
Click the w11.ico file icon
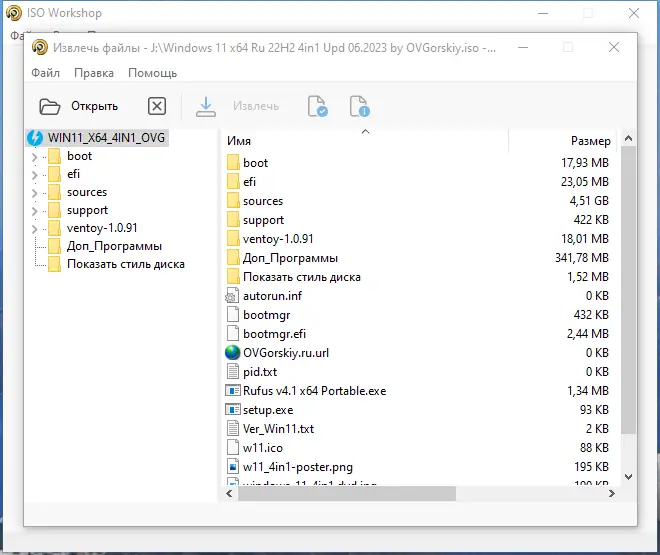click(233, 448)
